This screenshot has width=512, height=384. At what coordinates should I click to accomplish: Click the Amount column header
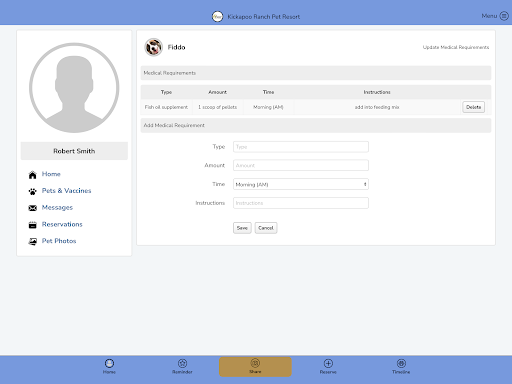tap(217, 92)
